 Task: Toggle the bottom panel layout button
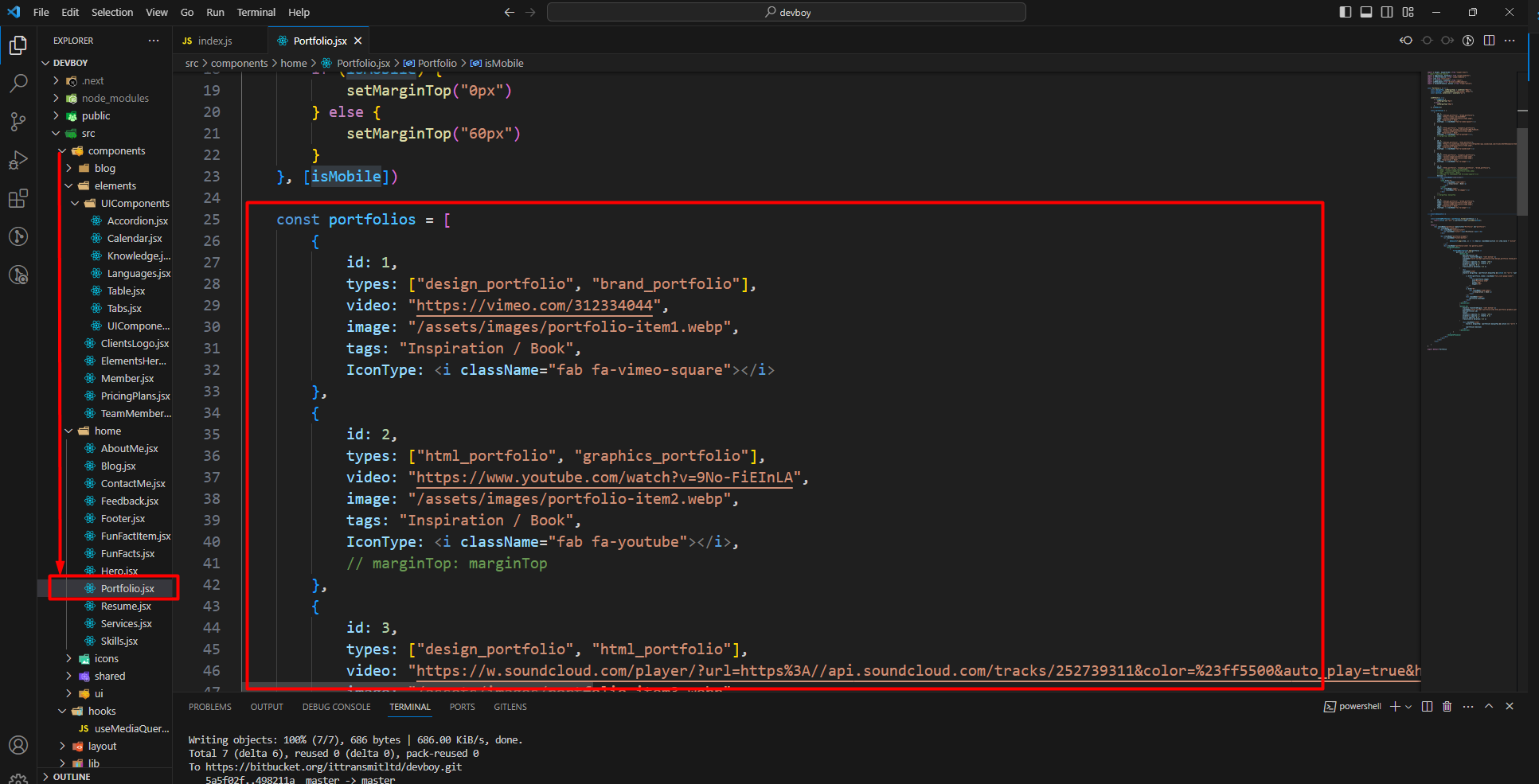click(x=1366, y=12)
